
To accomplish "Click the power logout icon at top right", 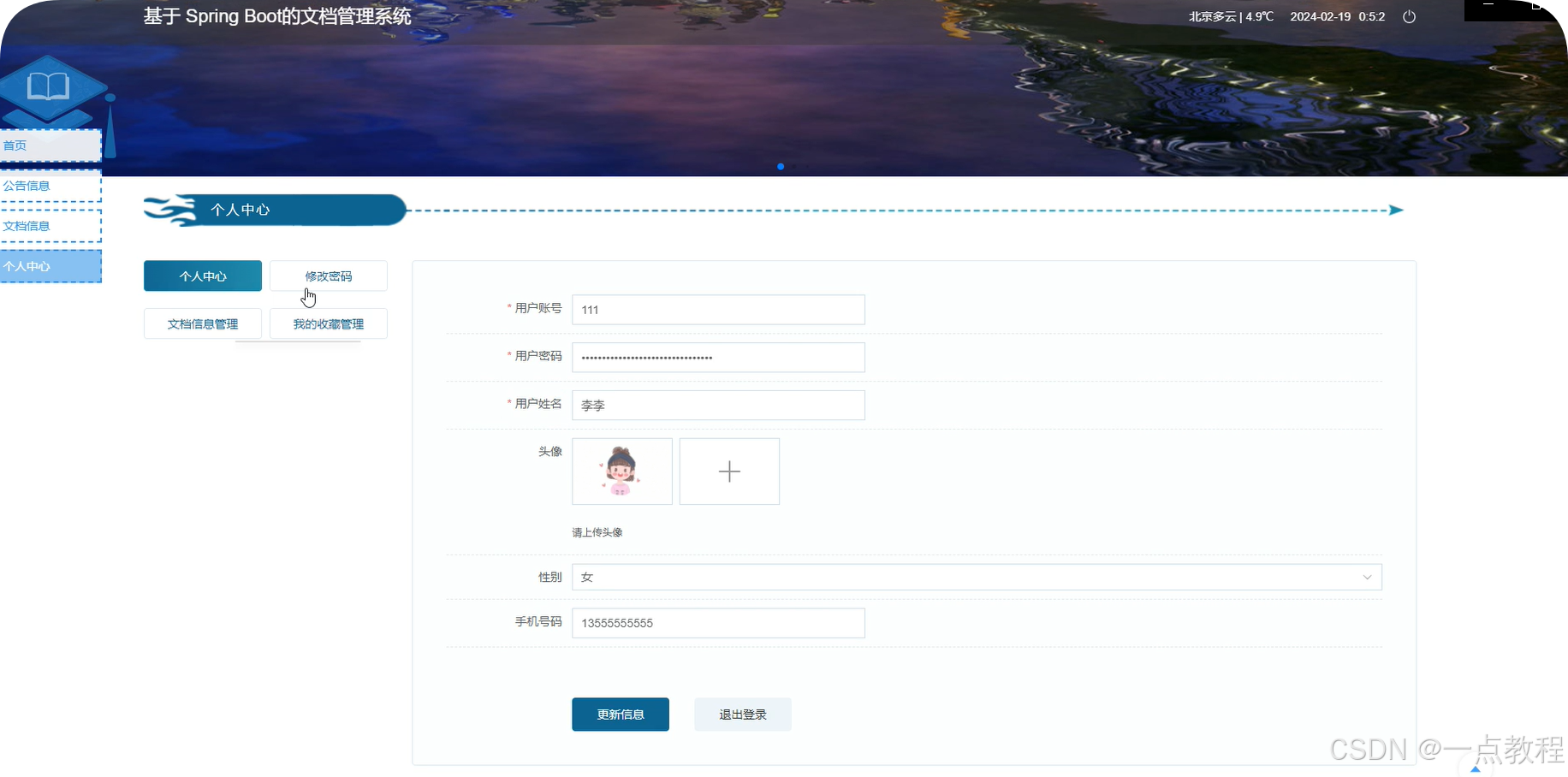I will tap(1409, 16).
